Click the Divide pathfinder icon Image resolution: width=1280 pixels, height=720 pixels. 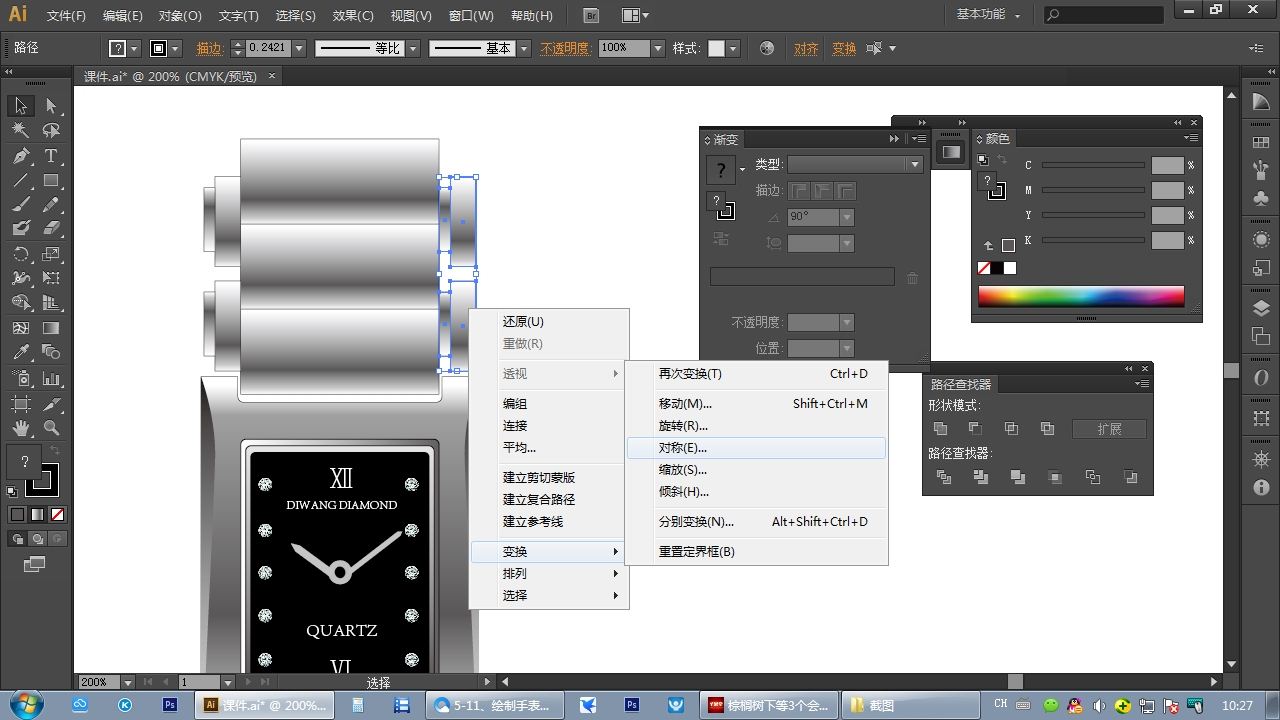[x=943, y=477]
